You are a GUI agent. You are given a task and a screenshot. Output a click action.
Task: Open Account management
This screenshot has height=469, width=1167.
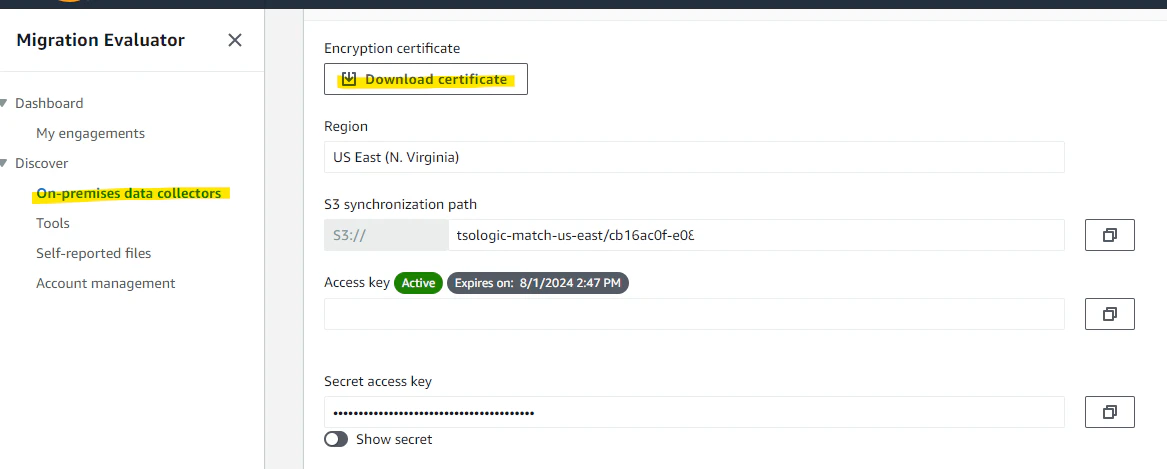[106, 283]
